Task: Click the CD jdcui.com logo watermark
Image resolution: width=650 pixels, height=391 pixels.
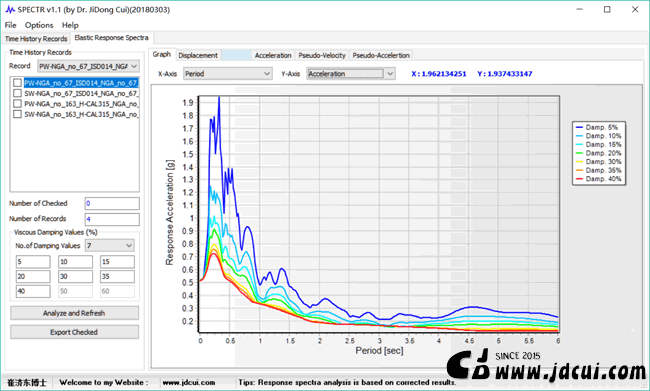Action: pyautogui.click(x=547, y=366)
